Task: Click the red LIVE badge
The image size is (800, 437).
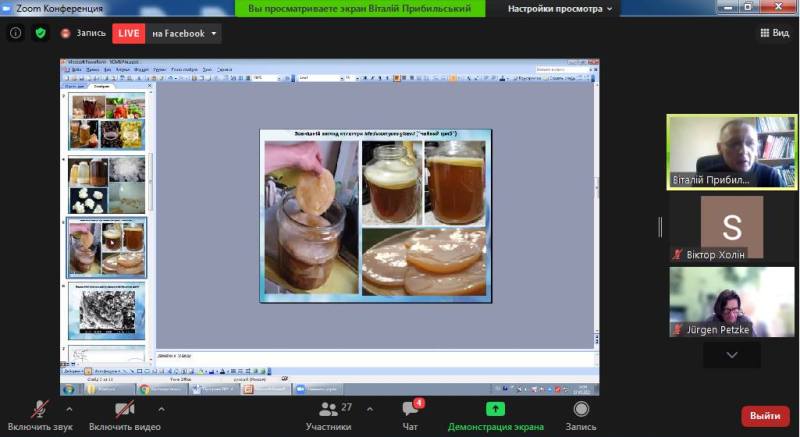Action: click(x=128, y=33)
